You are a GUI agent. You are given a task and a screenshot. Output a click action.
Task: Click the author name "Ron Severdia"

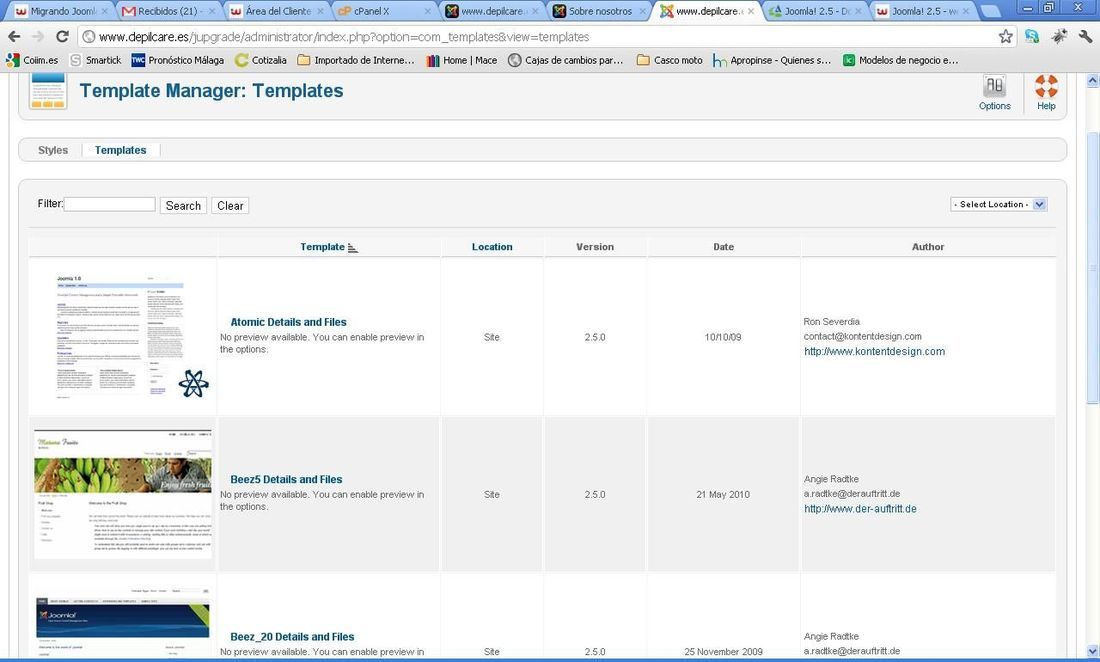(x=831, y=322)
